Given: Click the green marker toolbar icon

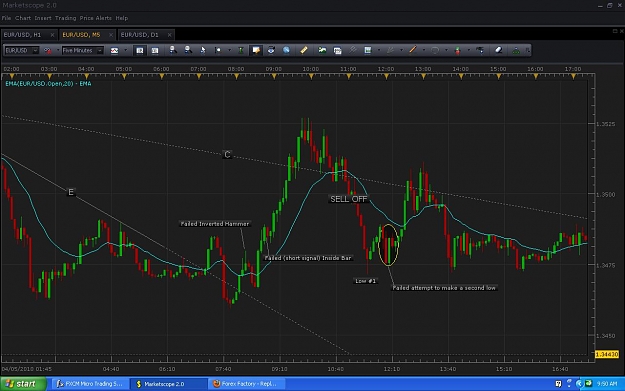Looking at the screenshot, I should (241, 50).
